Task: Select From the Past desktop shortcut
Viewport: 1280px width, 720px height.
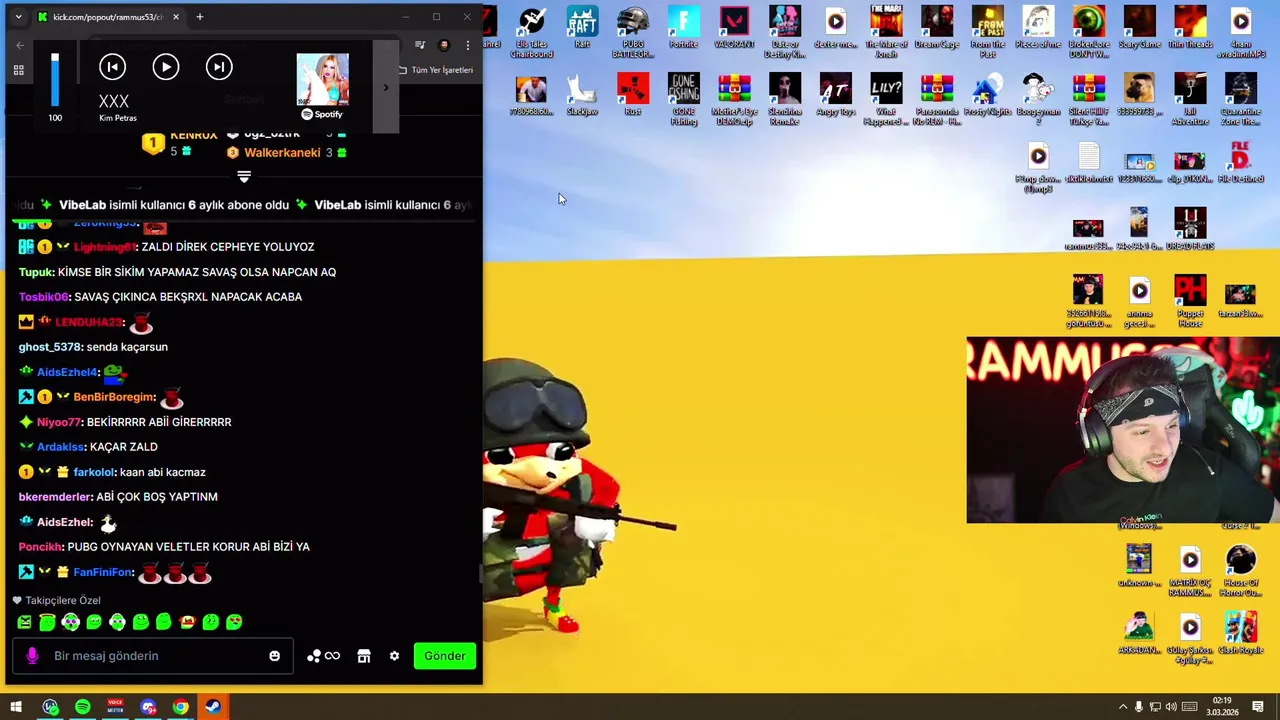Action: [987, 32]
